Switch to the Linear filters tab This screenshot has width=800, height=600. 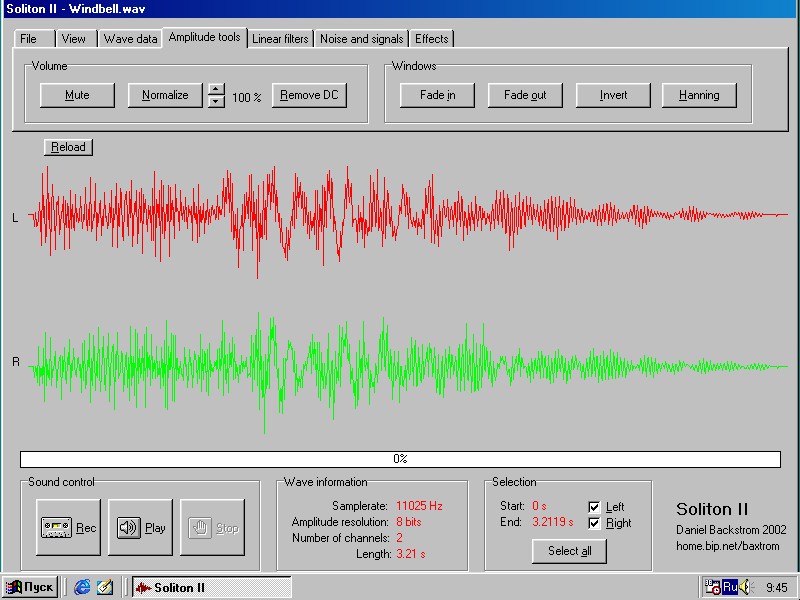point(280,39)
